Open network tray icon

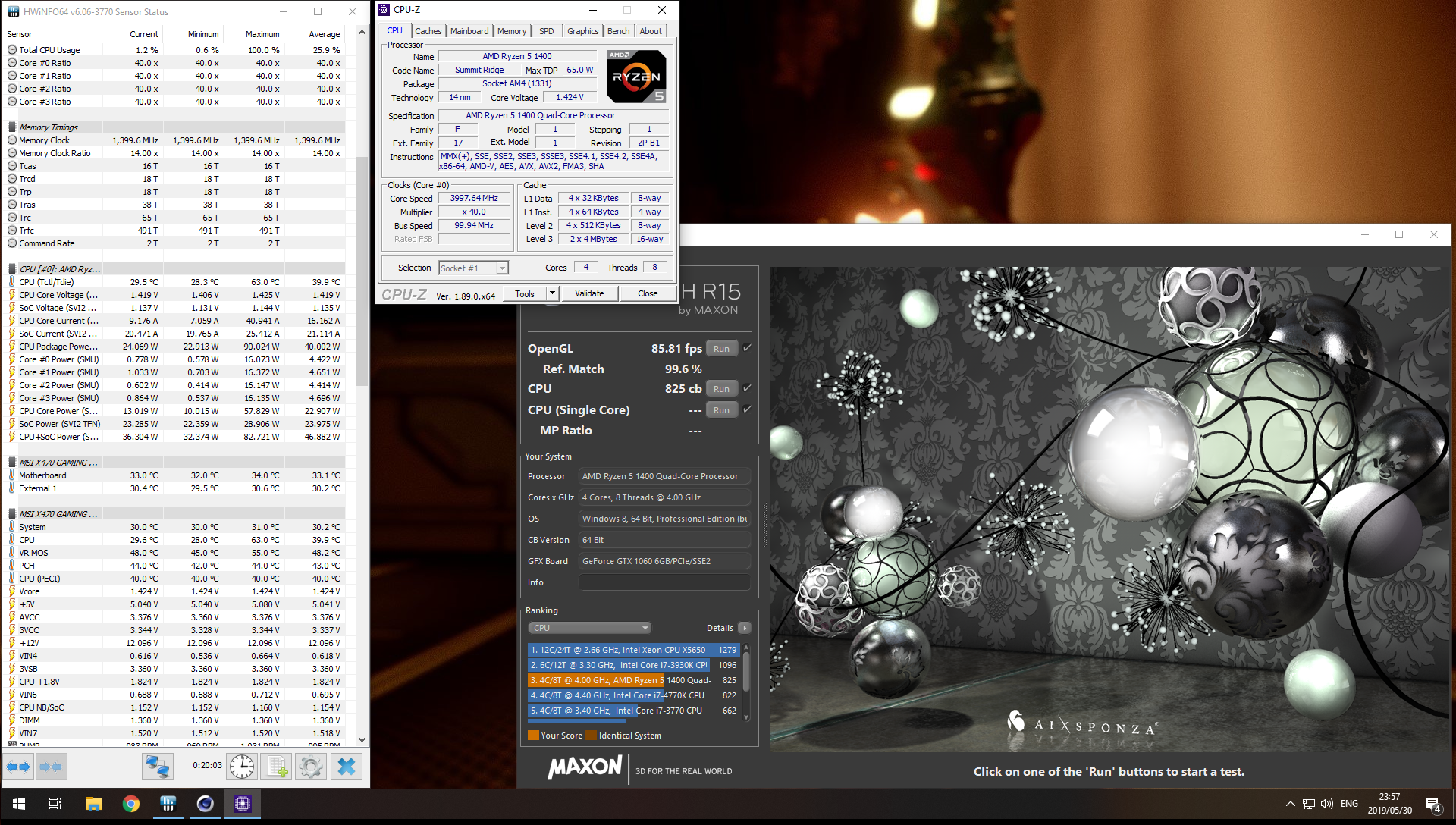click(1309, 804)
